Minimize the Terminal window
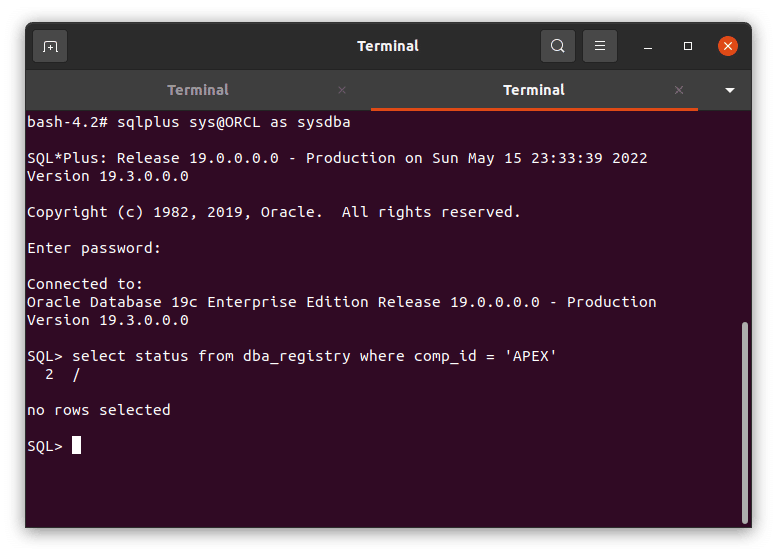The image size is (777, 556). click(x=648, y=46)
